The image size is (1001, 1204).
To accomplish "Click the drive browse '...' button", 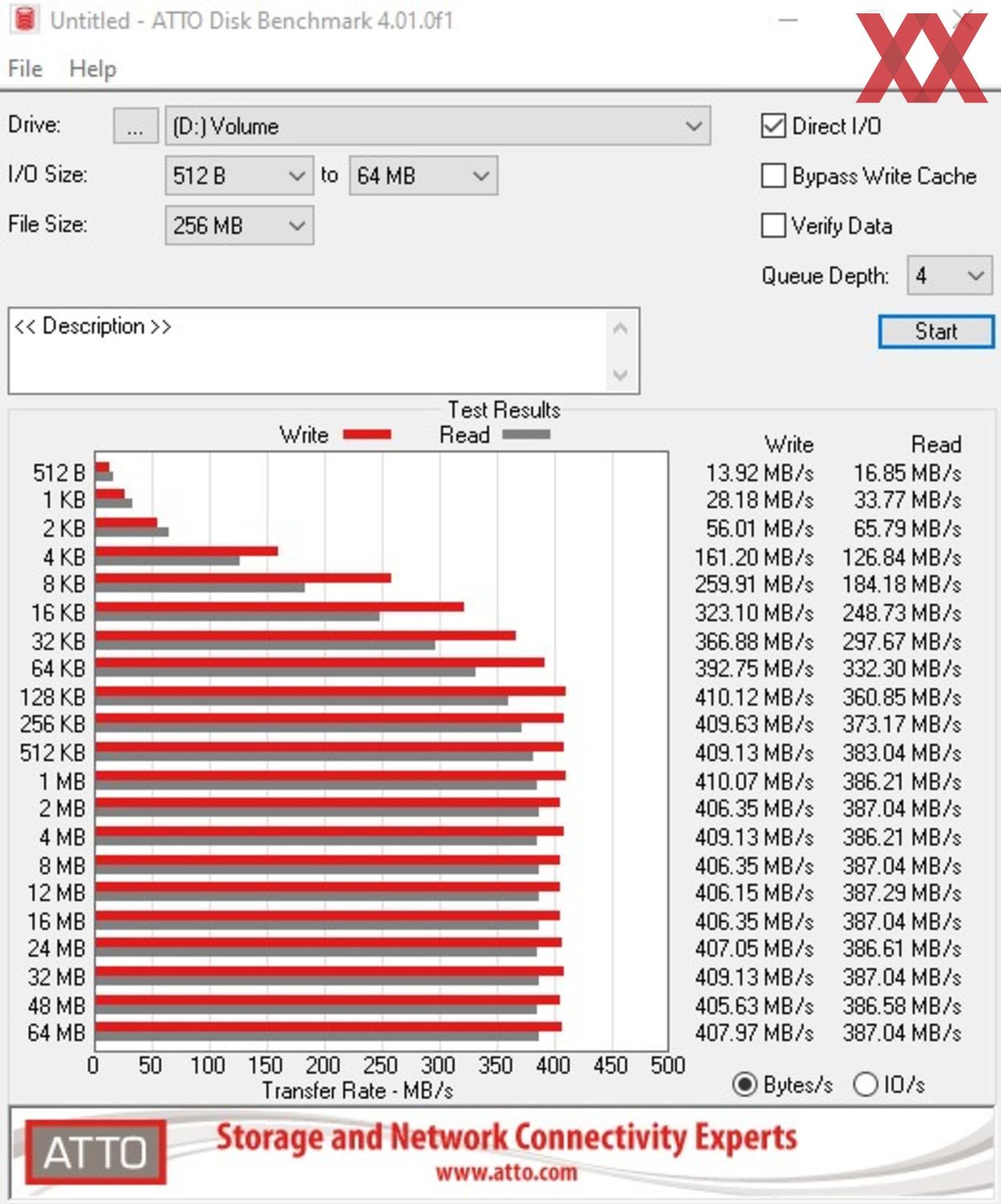I will [135, 126].
